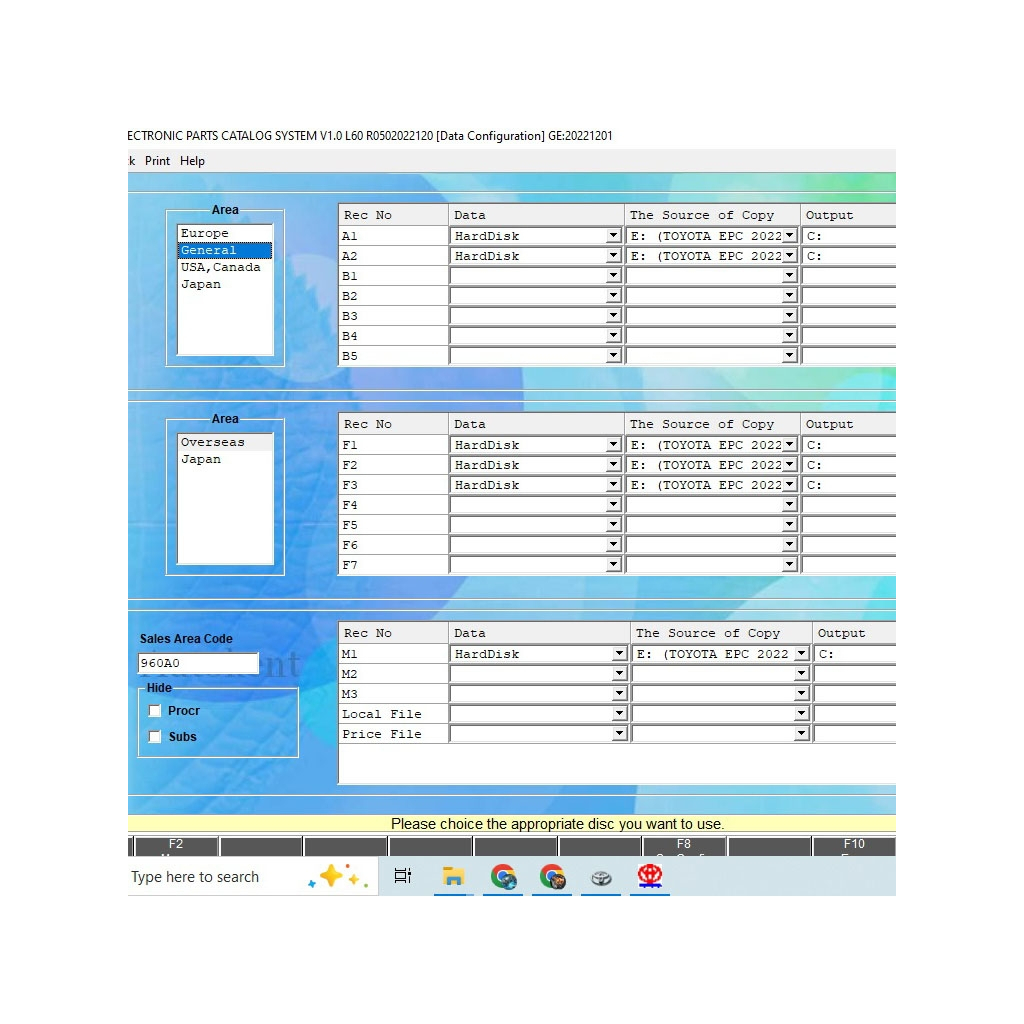Open the Source of Copy dropdown for F3
Viewport: 1024px width, 1024px height.
pyautogui.click(x=790, y=485)
